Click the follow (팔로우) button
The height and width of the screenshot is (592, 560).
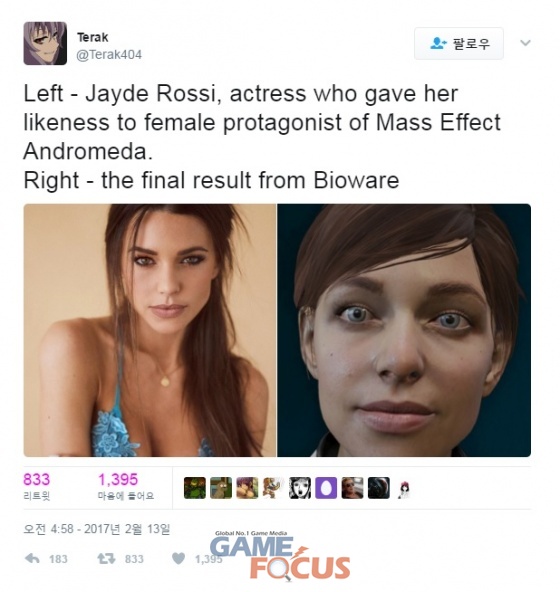459,43
